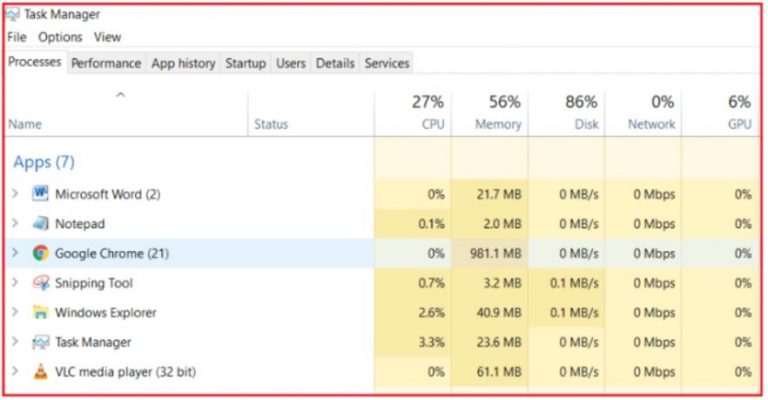The image size is (768, 400).
Task: Click the VLC media player cone icon
Action: pos(40,372)
